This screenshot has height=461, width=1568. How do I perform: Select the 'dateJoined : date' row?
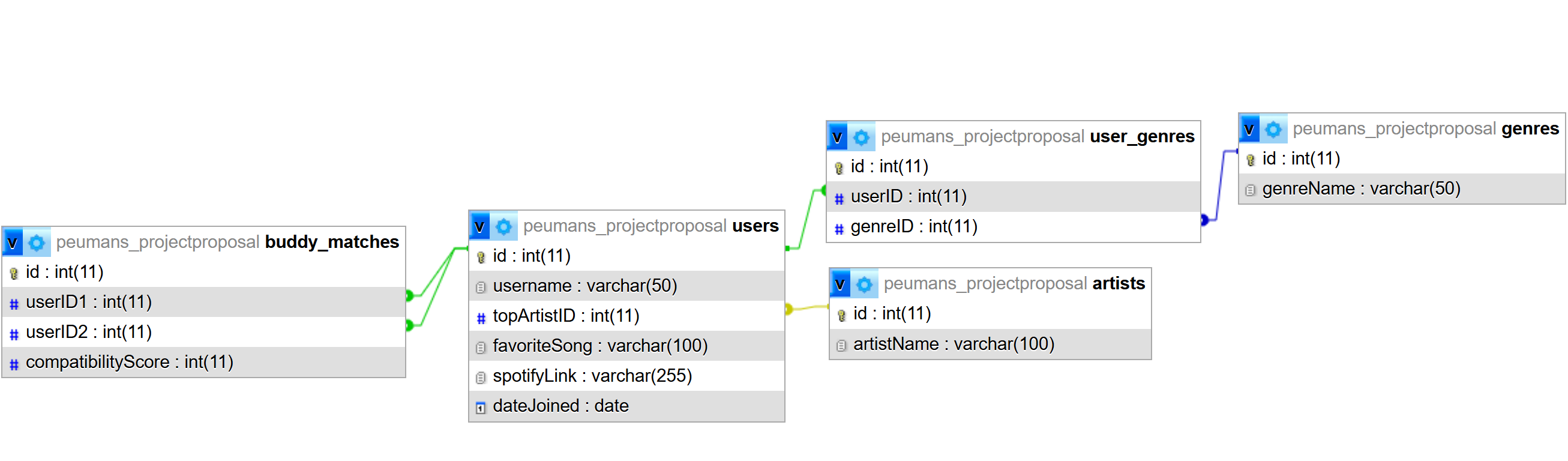[x=627, y=406]
